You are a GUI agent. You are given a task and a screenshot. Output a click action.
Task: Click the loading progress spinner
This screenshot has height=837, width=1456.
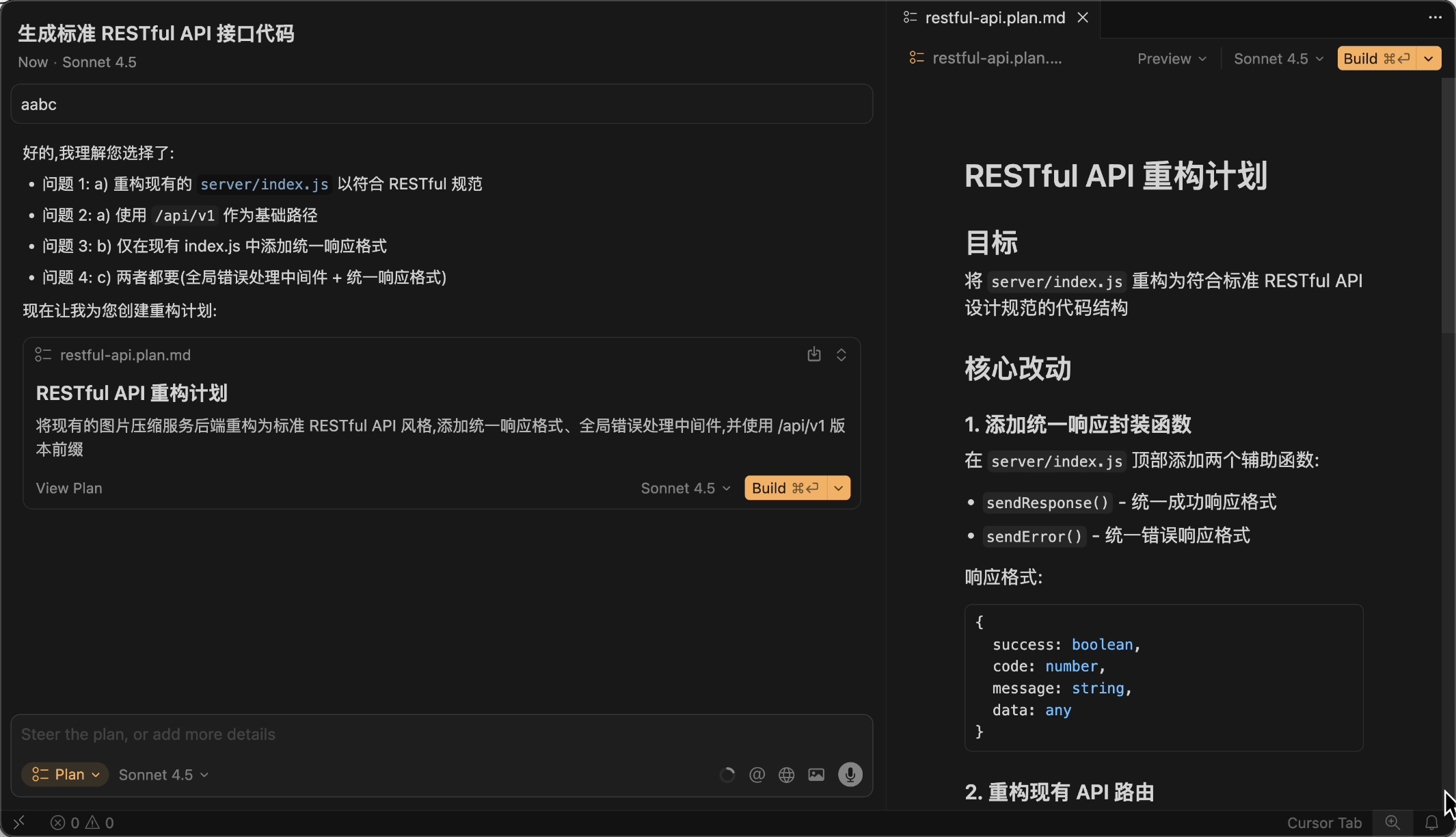[726, 774]
